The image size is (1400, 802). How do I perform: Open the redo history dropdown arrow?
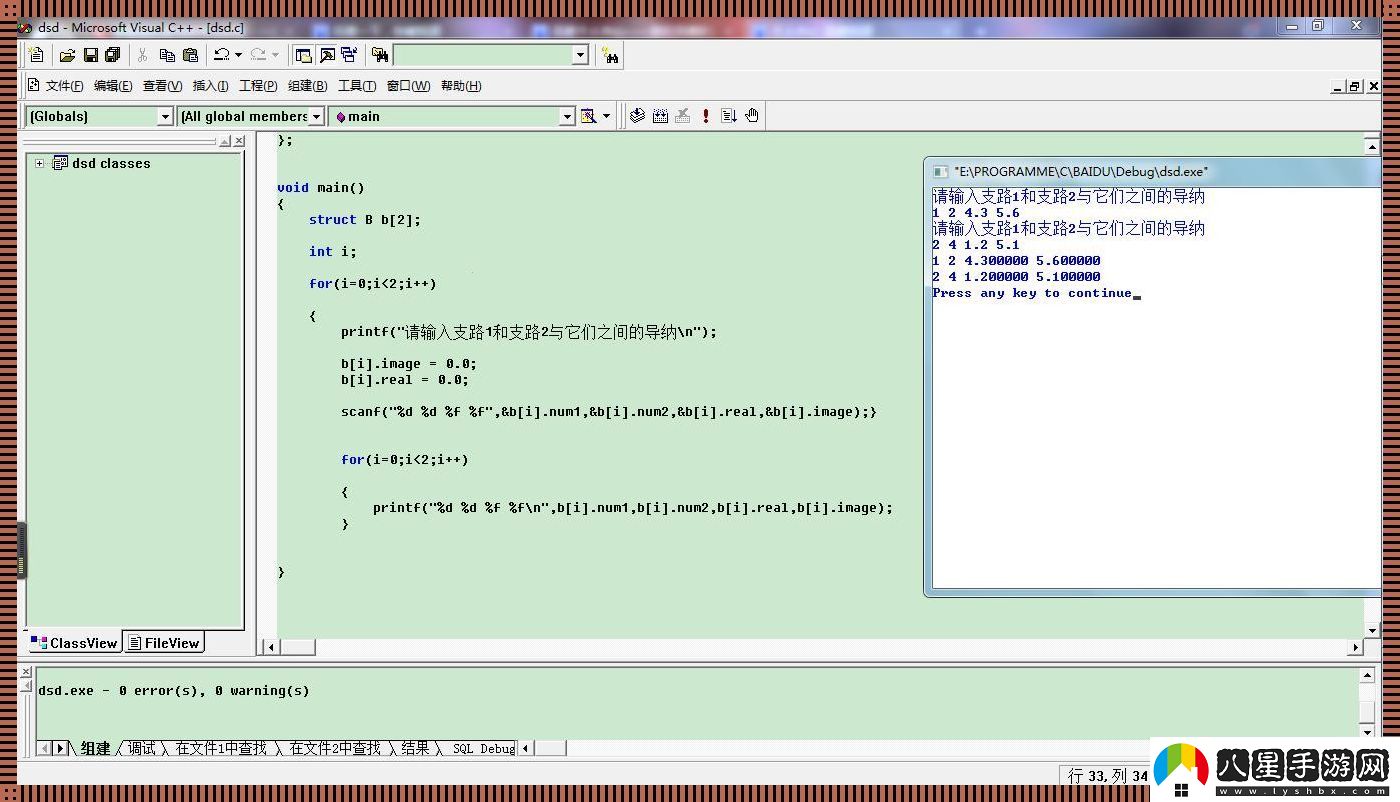click(x=275, y=55)
